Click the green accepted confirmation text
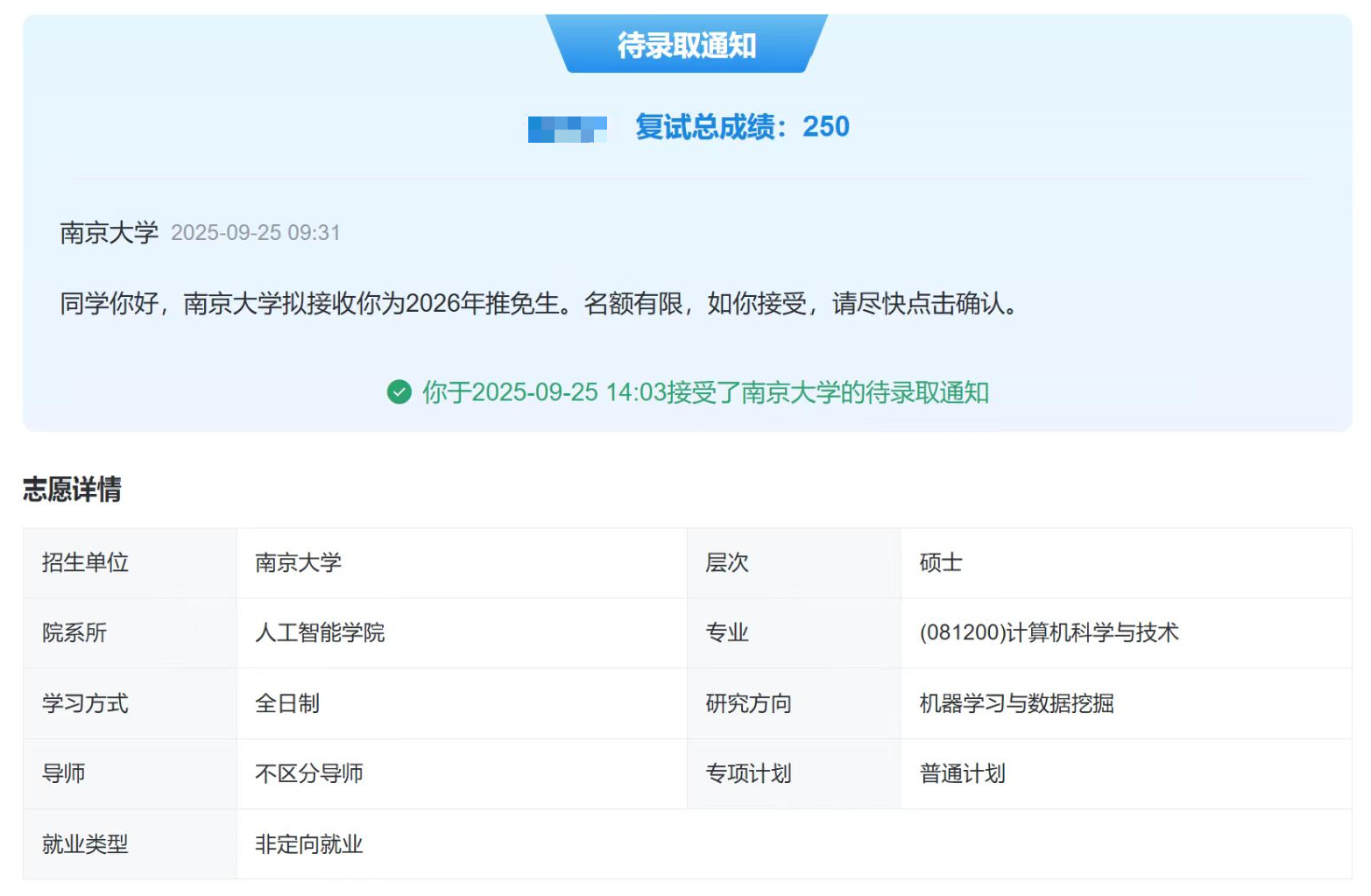Viewport: 1371px width, 896px height. (704, 392)
